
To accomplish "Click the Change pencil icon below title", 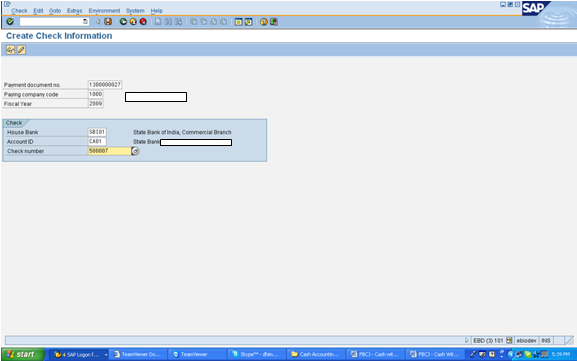I will point(21,50).
